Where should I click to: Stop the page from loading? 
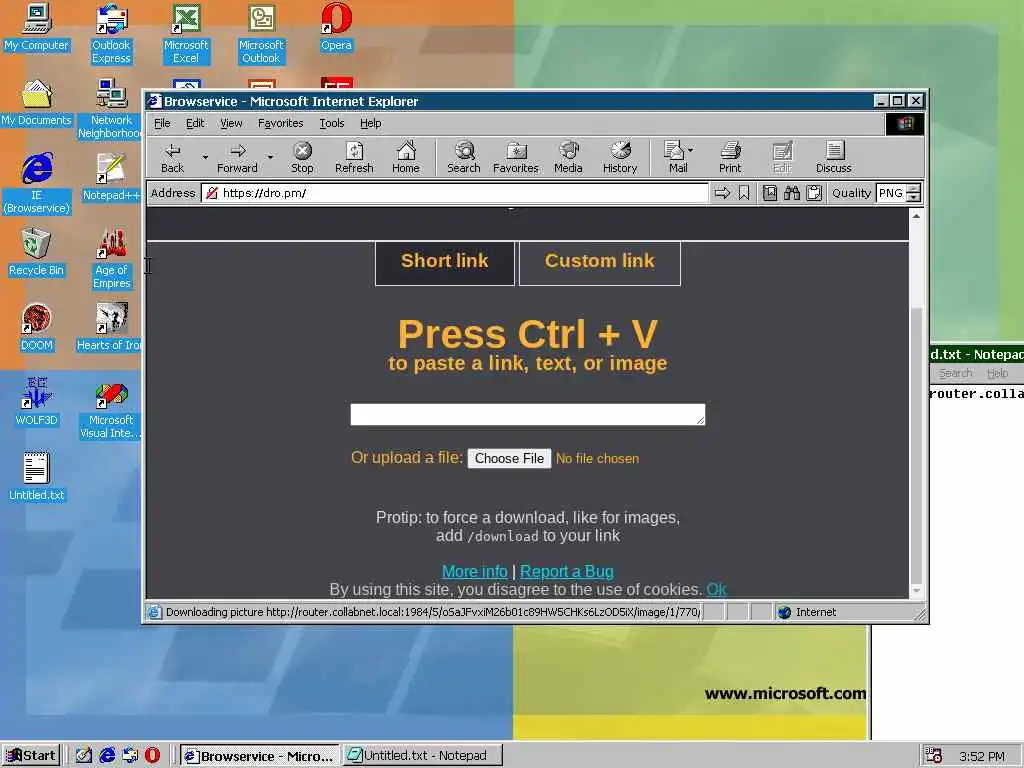point(302,157)
